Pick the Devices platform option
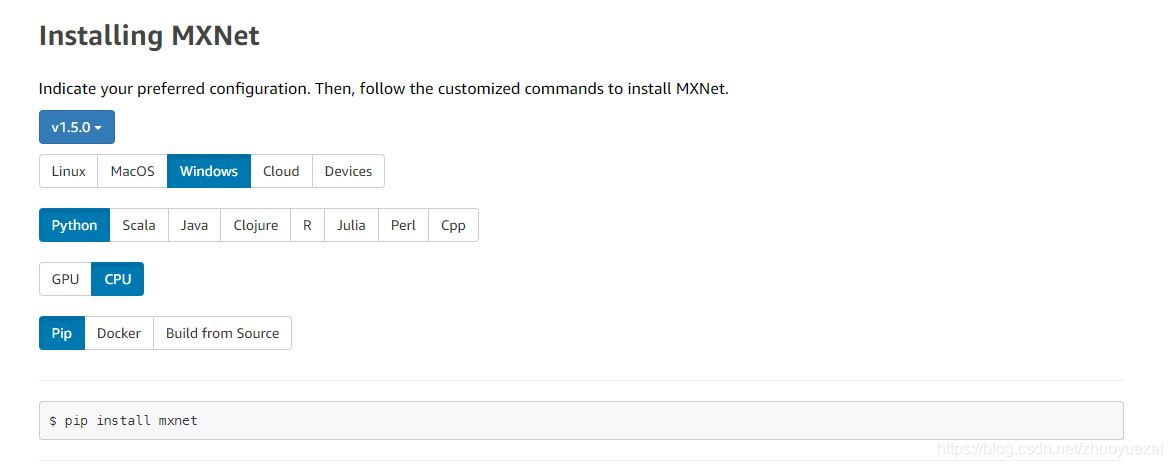 tap(348, 171)
